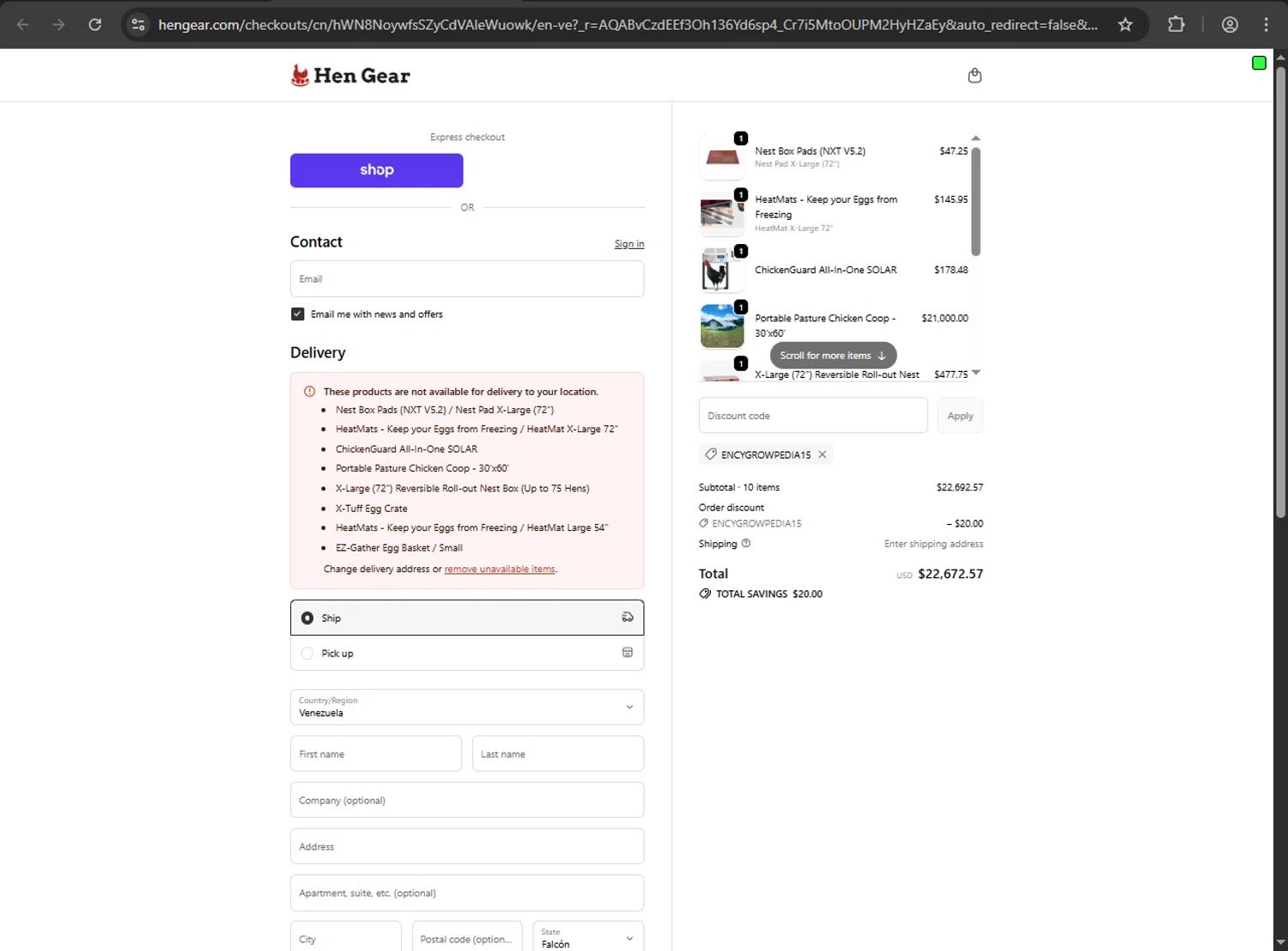Click the $145.95 HeatMats price

[951, 199]
